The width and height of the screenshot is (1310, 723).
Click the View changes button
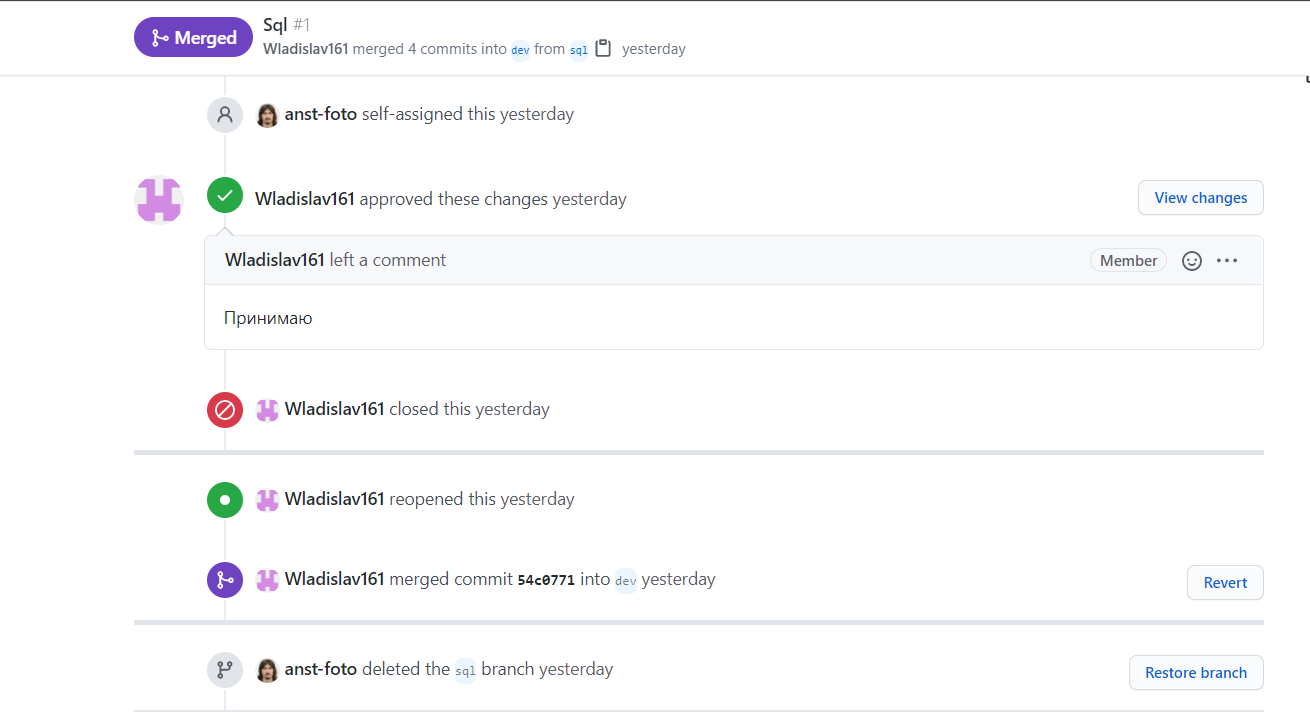[1200, 197]
